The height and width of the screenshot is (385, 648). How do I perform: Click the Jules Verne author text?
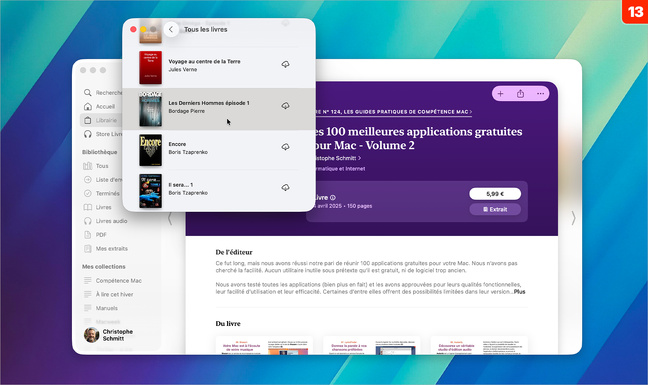pyautogui.click(x=183, y=69)
